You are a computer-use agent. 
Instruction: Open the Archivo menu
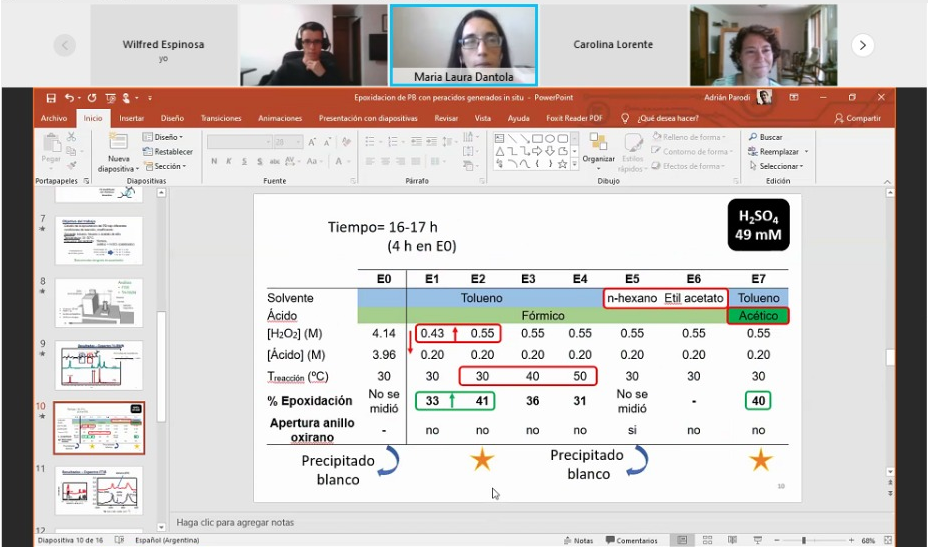pos(54,118)
